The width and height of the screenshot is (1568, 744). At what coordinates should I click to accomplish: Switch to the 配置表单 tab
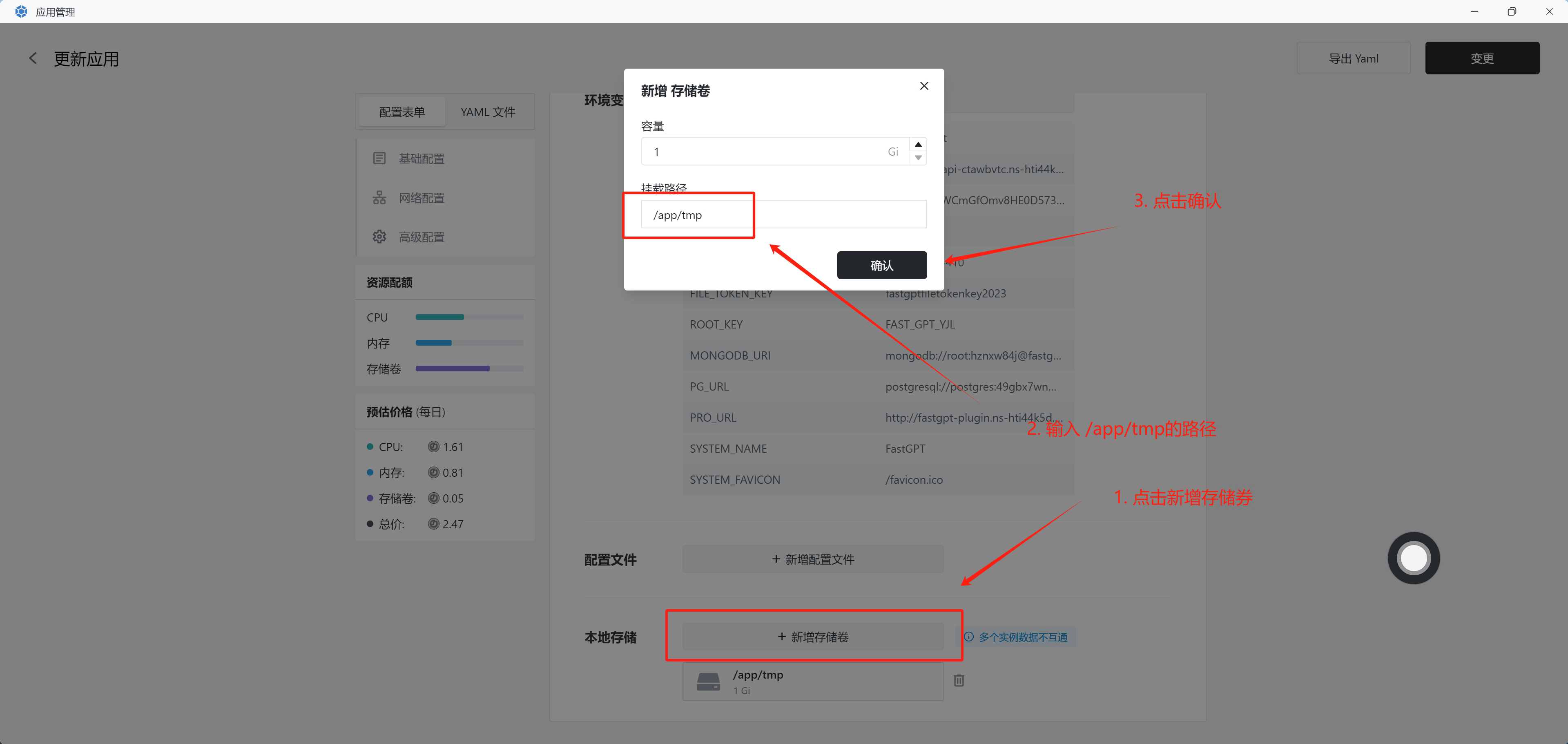pos(402,112)
